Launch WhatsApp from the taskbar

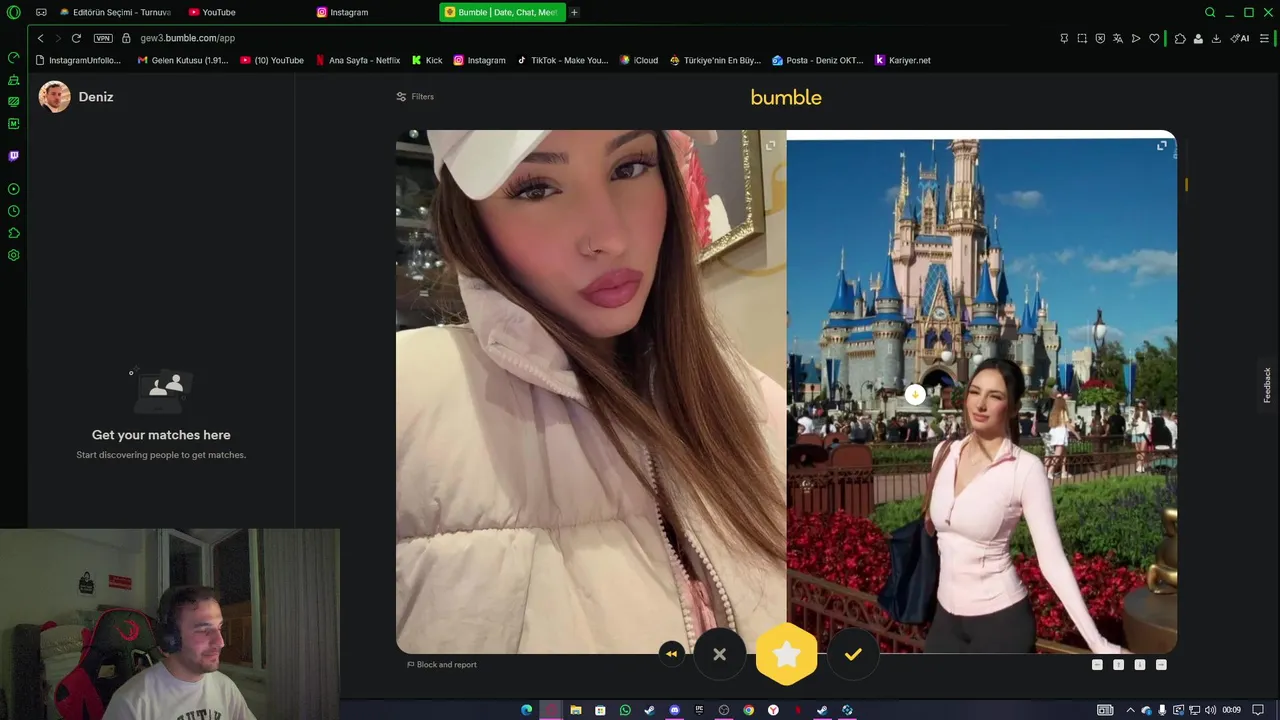tap(625, 710)
